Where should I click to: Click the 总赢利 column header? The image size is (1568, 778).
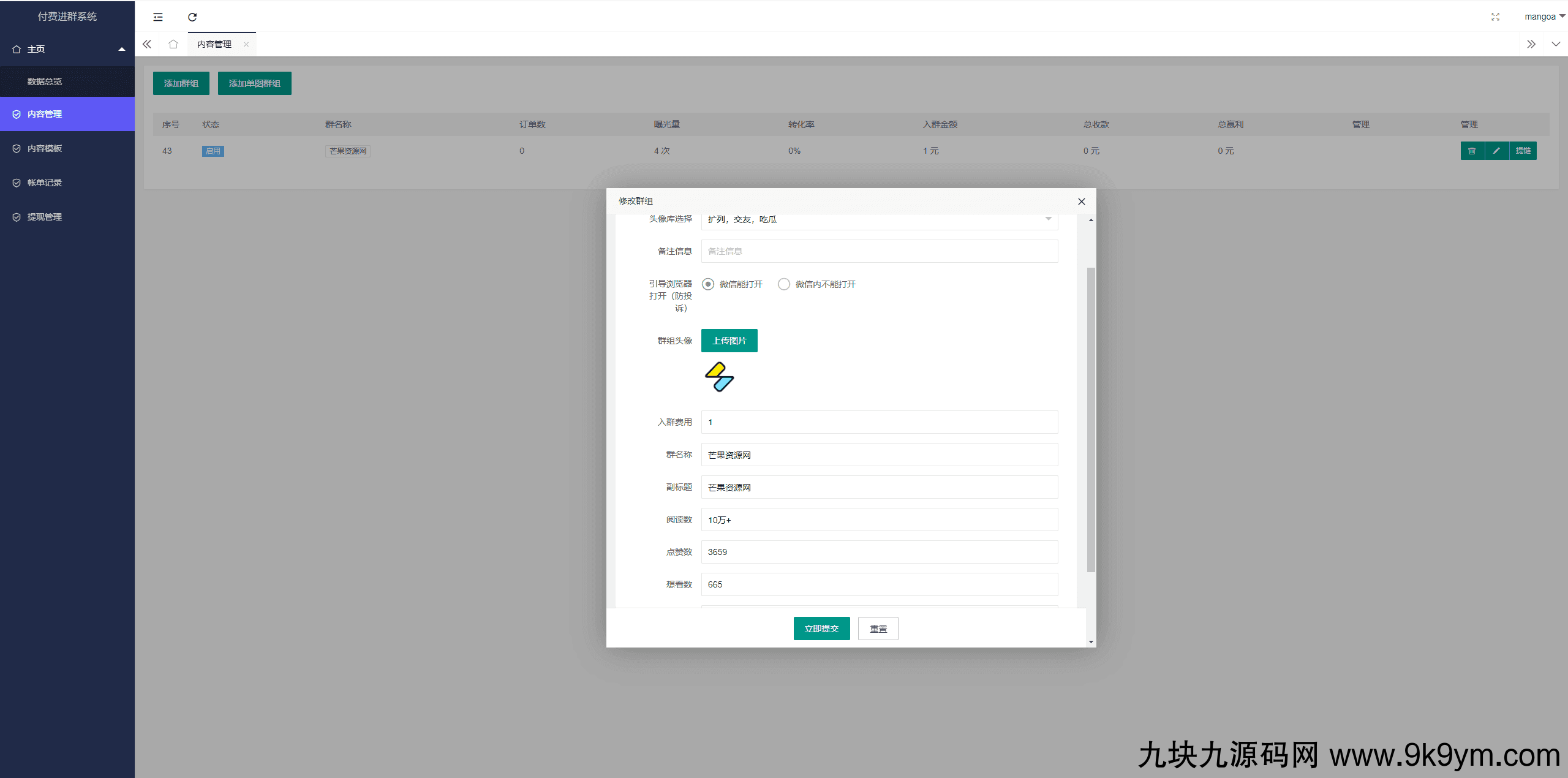tap(1231, 124)
